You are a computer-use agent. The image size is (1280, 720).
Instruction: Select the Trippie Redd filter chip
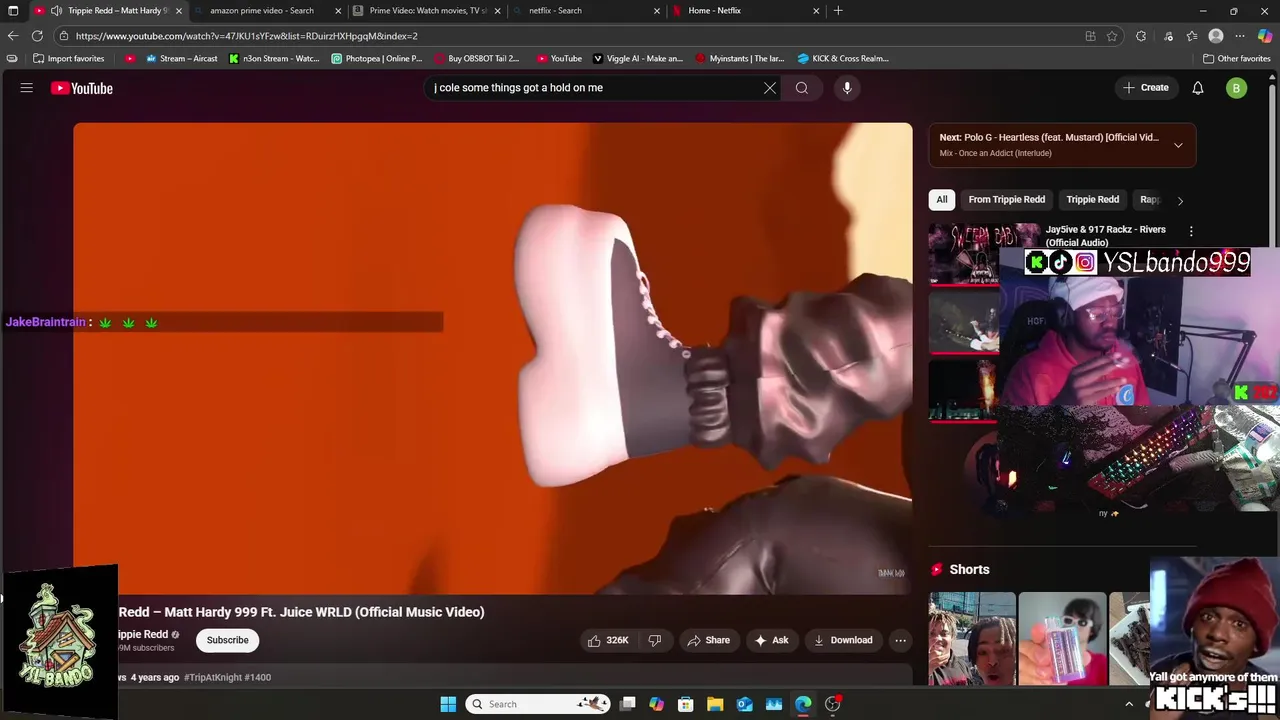tap(1093, 199)
